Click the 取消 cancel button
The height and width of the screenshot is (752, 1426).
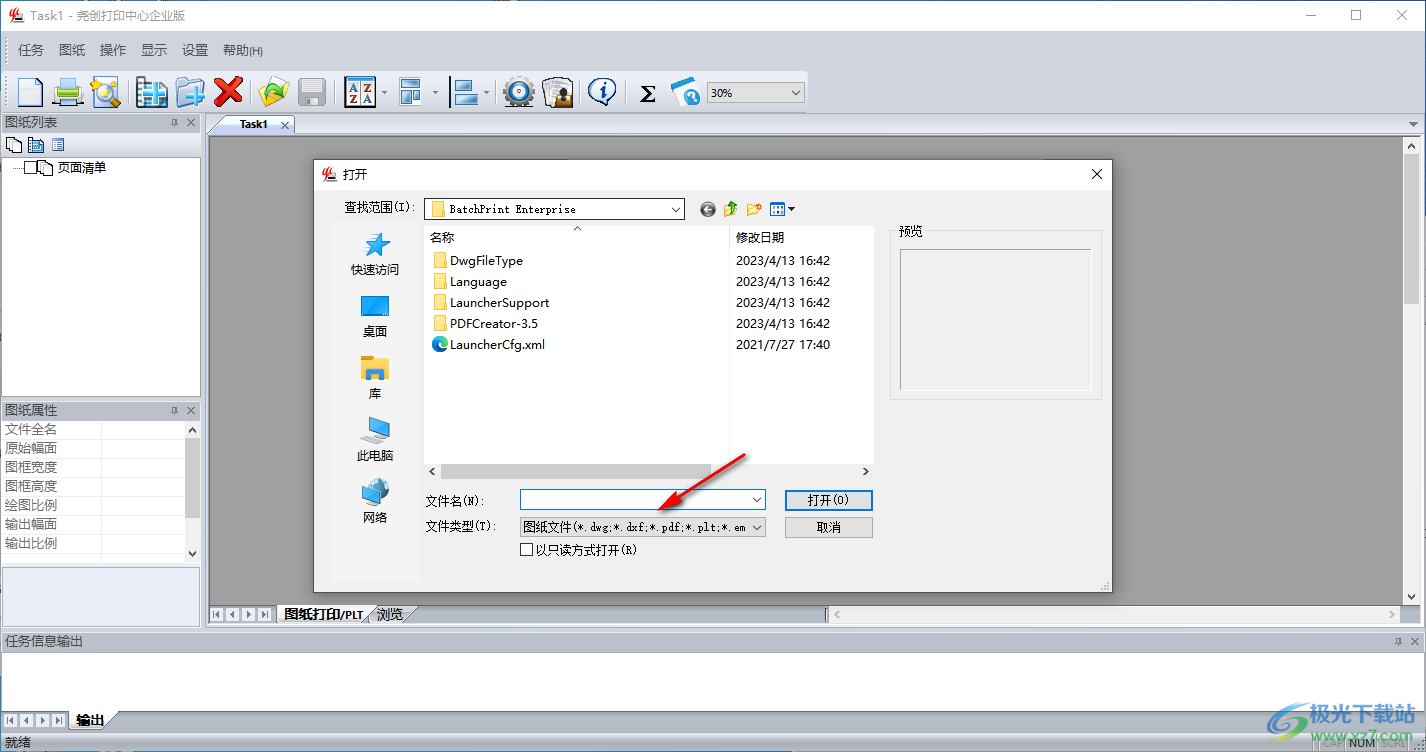(x=828, y=527)
